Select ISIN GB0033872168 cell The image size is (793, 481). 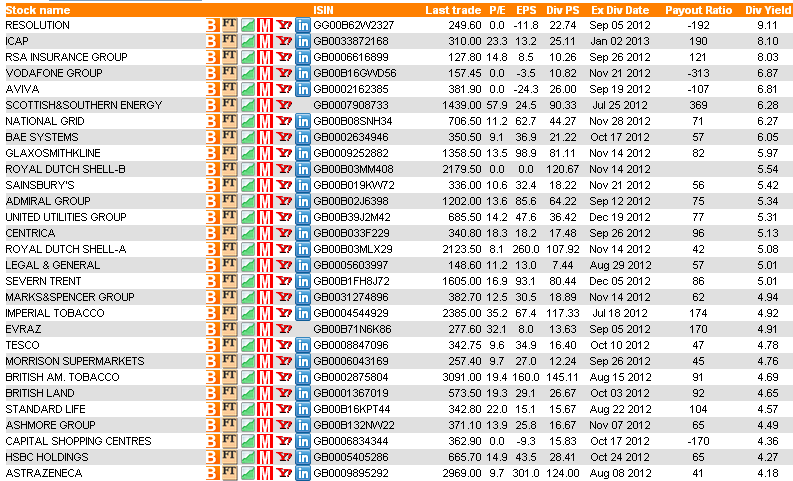[351, 41]
